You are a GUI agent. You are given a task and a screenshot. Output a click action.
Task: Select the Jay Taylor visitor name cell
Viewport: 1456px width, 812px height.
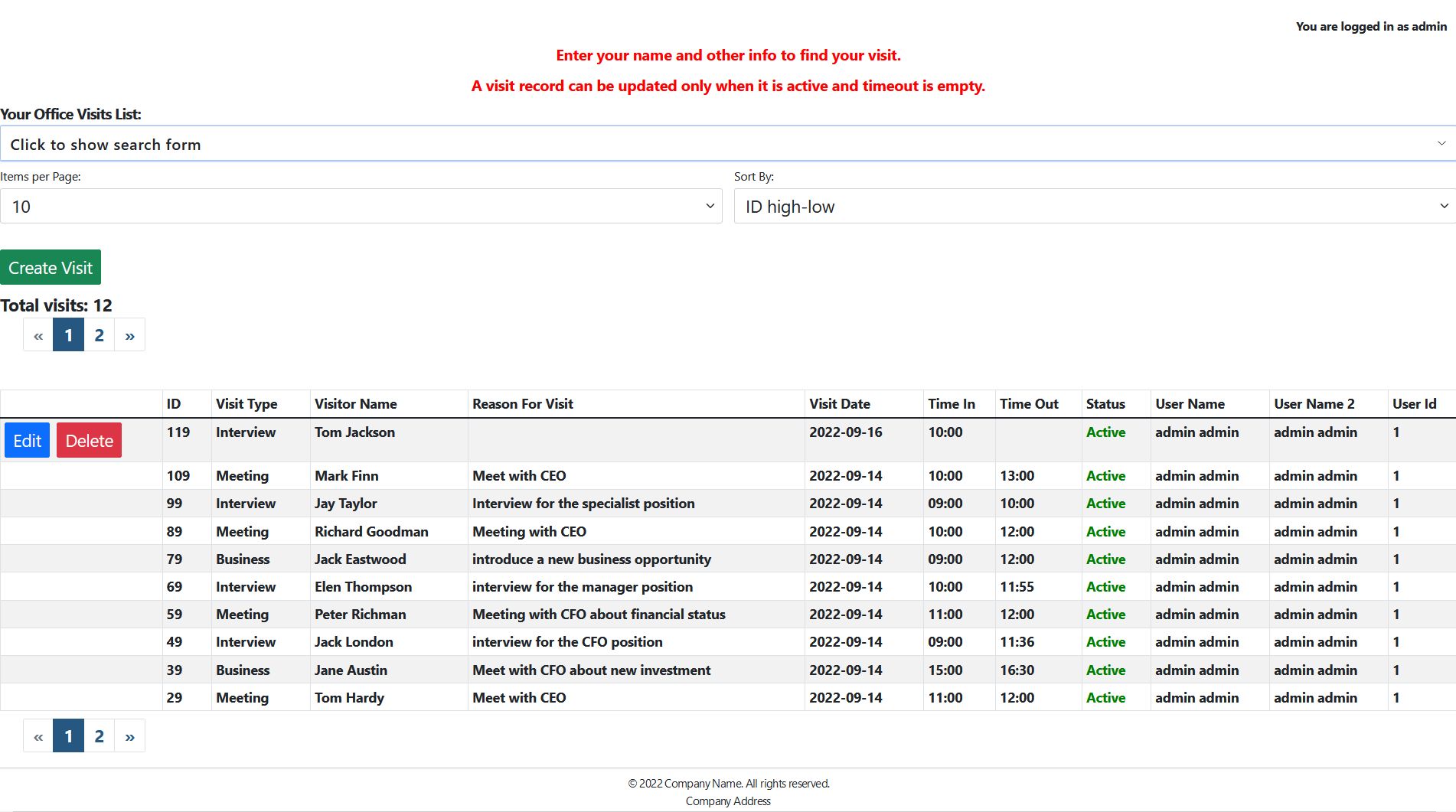(389, 504)
